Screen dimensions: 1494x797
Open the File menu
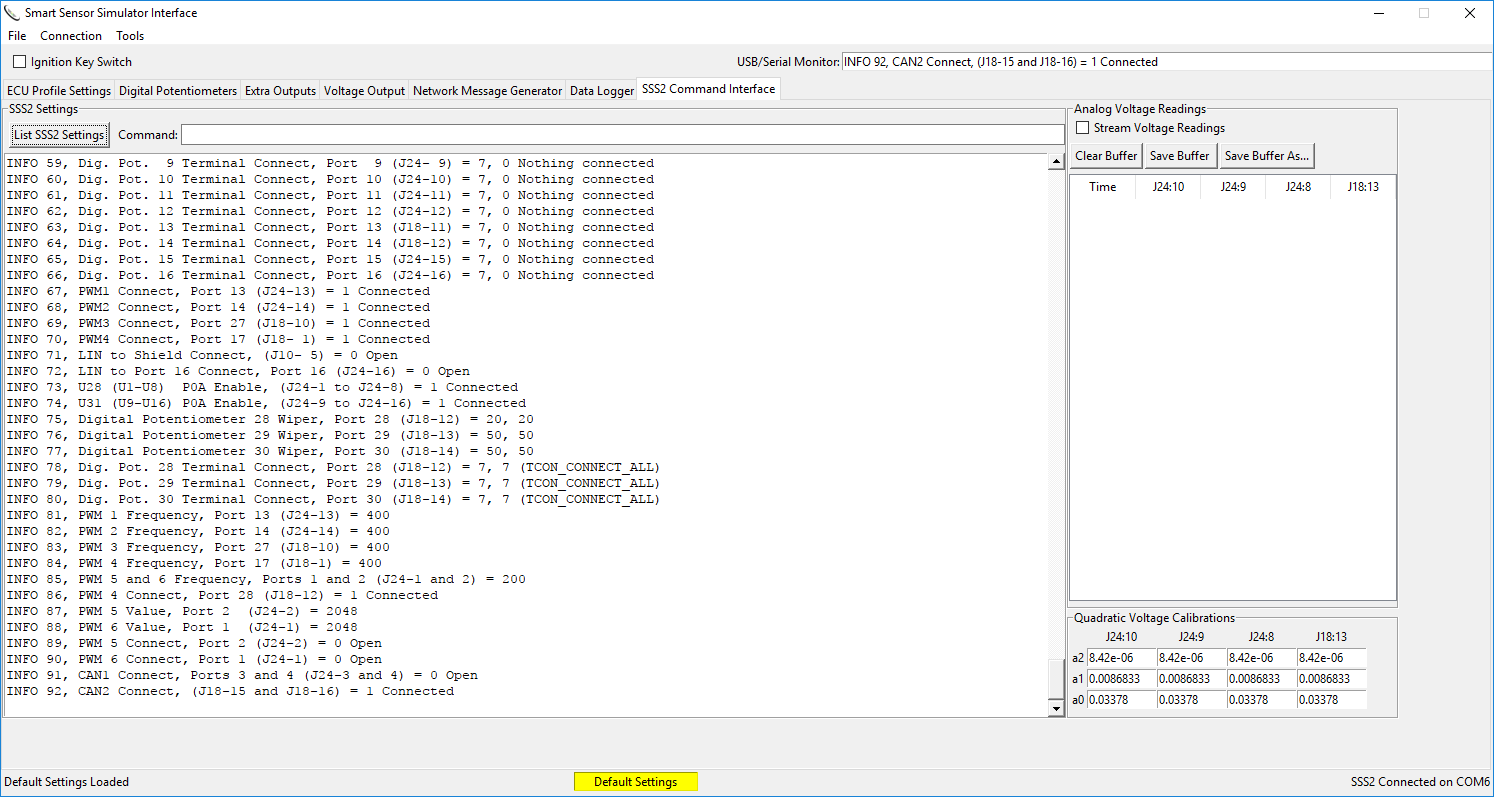coord(17,36)
